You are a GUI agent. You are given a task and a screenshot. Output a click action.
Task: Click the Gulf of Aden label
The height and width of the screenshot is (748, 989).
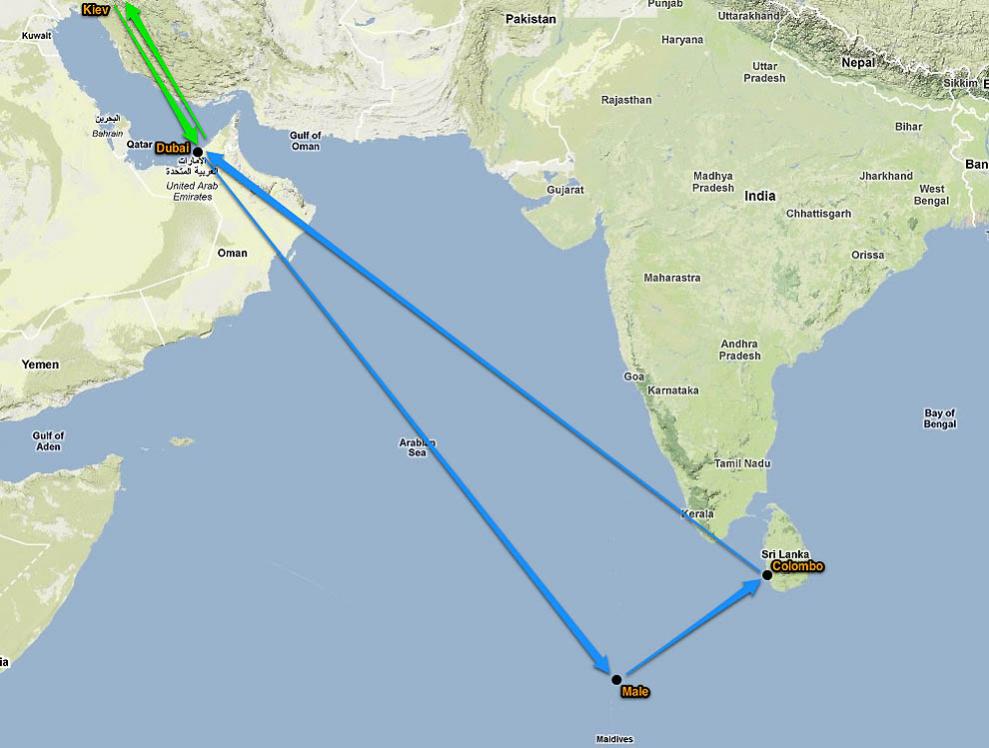[x=48, y=441]
